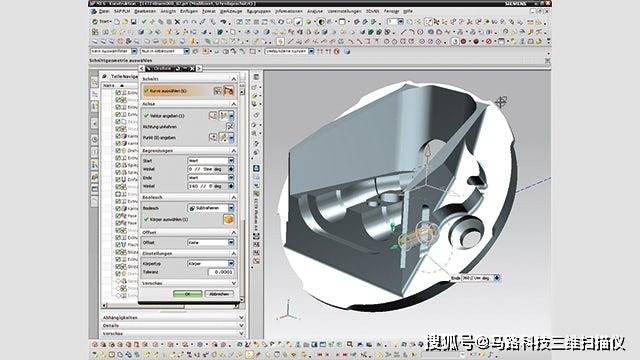Expand the Details panel
Screen dimensions: 640x360
pos(241,326)
